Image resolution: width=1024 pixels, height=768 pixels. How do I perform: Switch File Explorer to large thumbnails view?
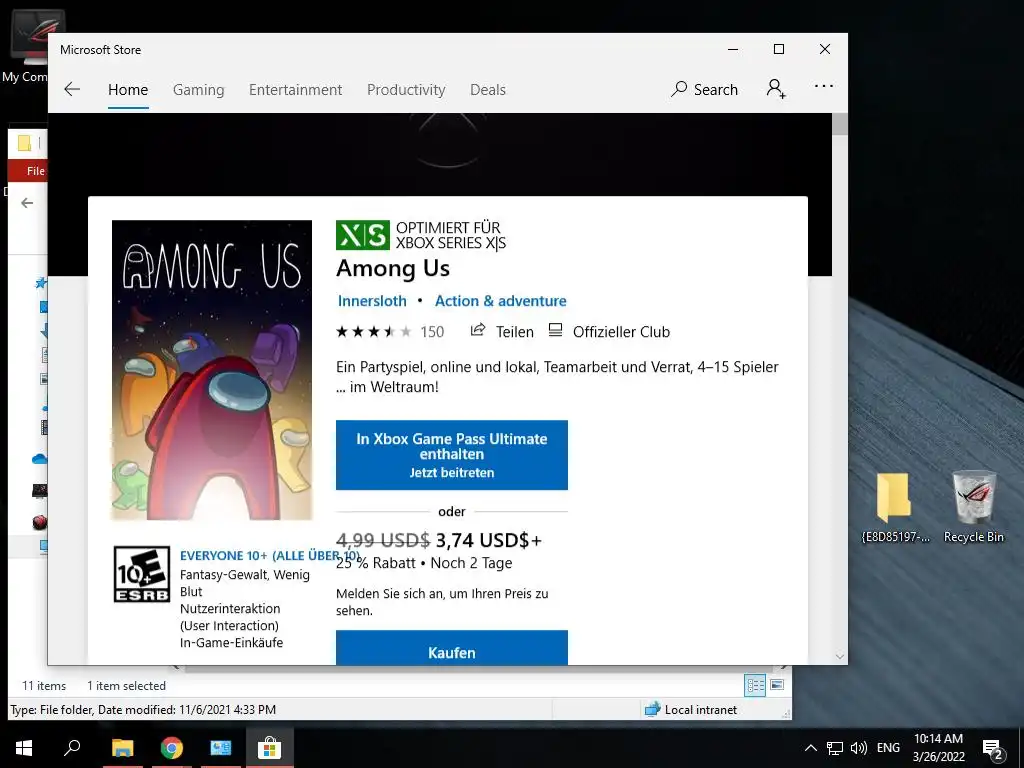click(777, 685)
